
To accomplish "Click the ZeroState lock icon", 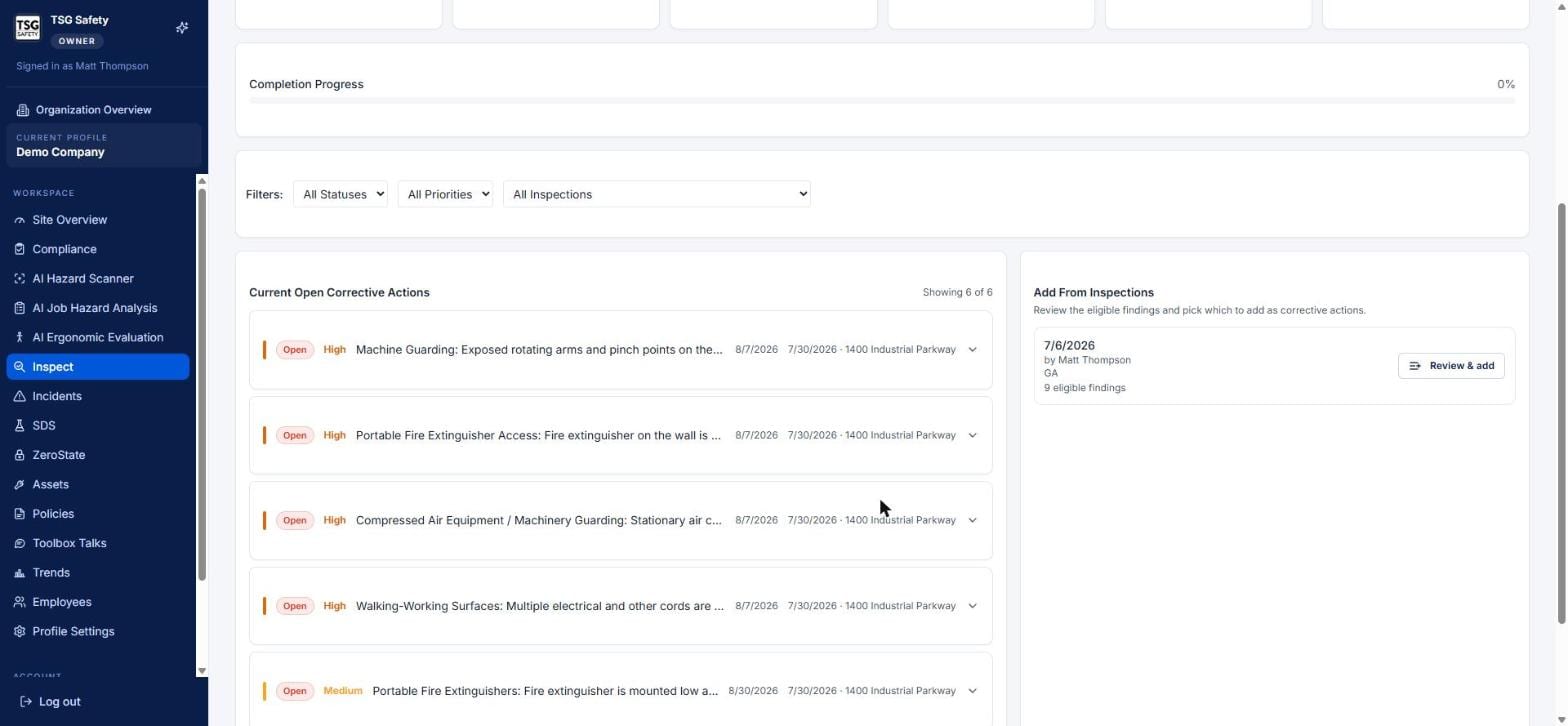I will click(20, 455).
